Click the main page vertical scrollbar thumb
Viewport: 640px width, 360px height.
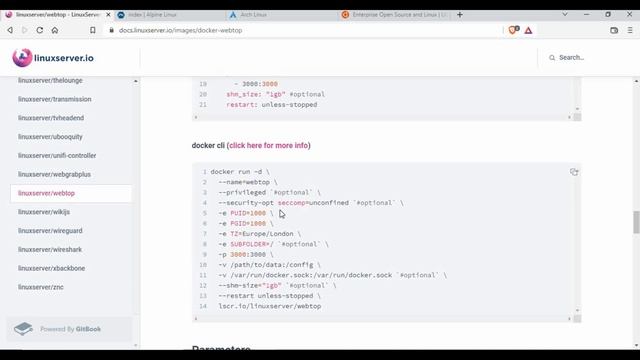pyautogui.click(x=636, y=222)
